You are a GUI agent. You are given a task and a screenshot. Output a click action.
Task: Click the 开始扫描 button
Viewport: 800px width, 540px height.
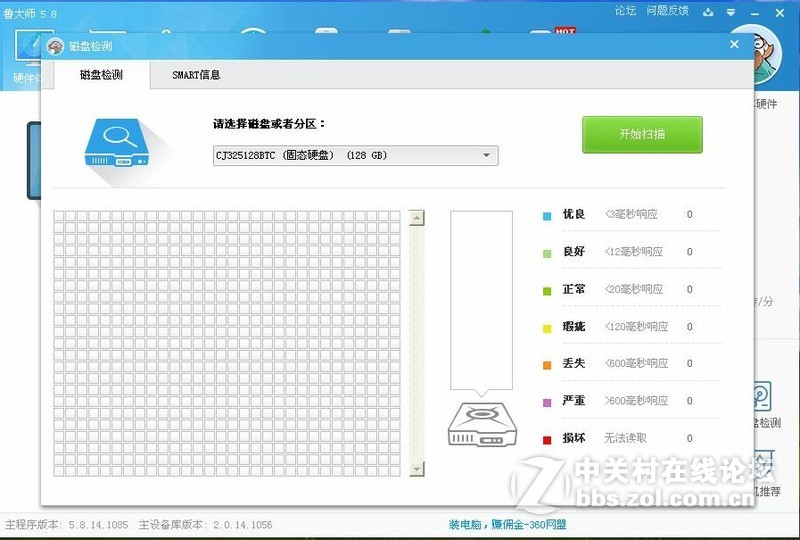(x=642, y=134)
